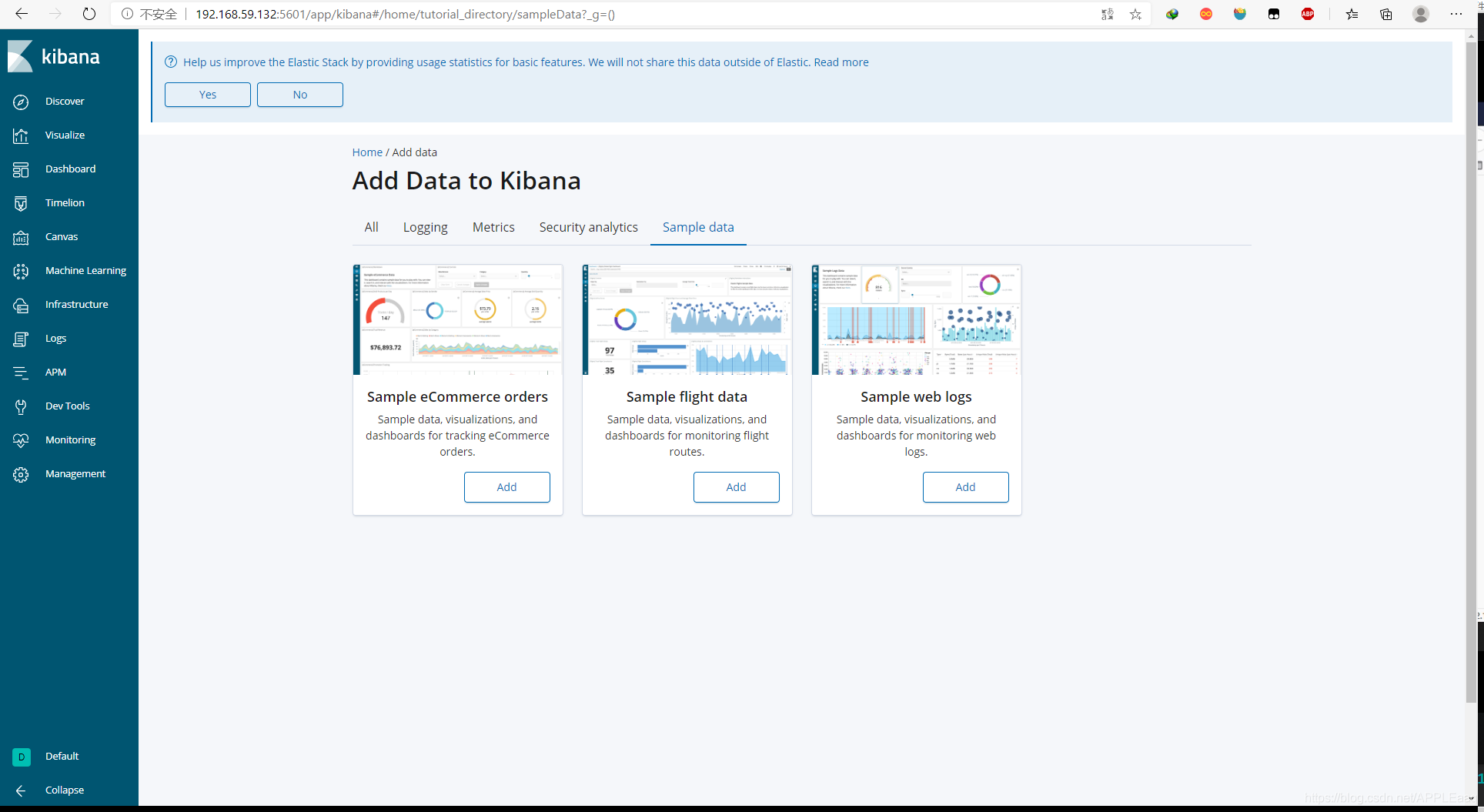1484x812 pixels.
Task: Click the Sample web logs title
Action: point(916,397)
